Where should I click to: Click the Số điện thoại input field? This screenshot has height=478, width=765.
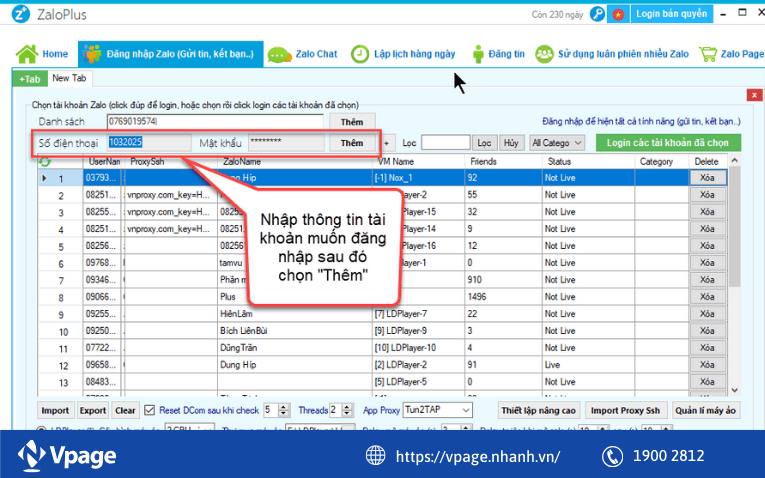point(149,142)
